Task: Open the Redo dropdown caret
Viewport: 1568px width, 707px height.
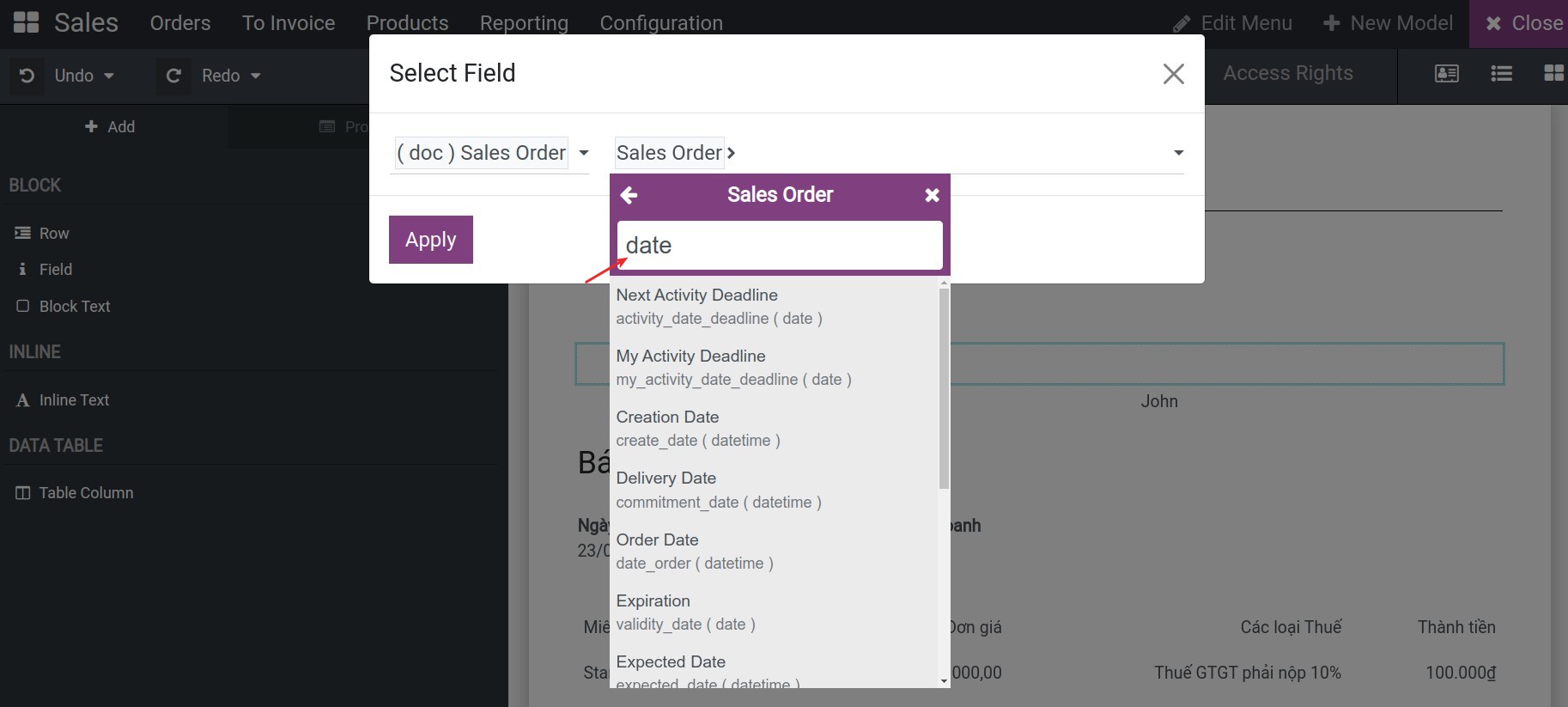Action: pos(256,76)
